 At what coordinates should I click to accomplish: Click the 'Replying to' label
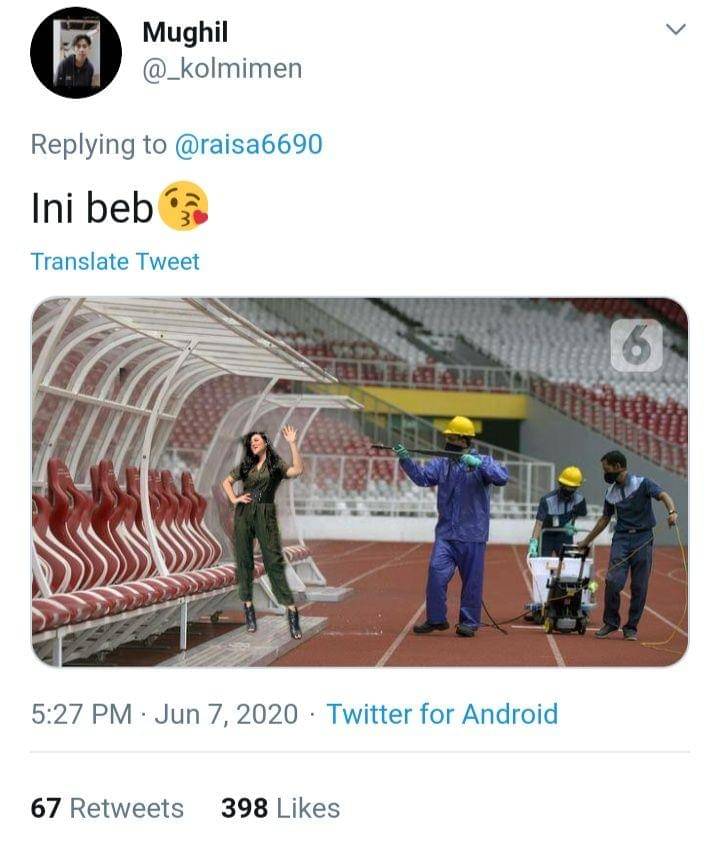click(x=99, y=144)
